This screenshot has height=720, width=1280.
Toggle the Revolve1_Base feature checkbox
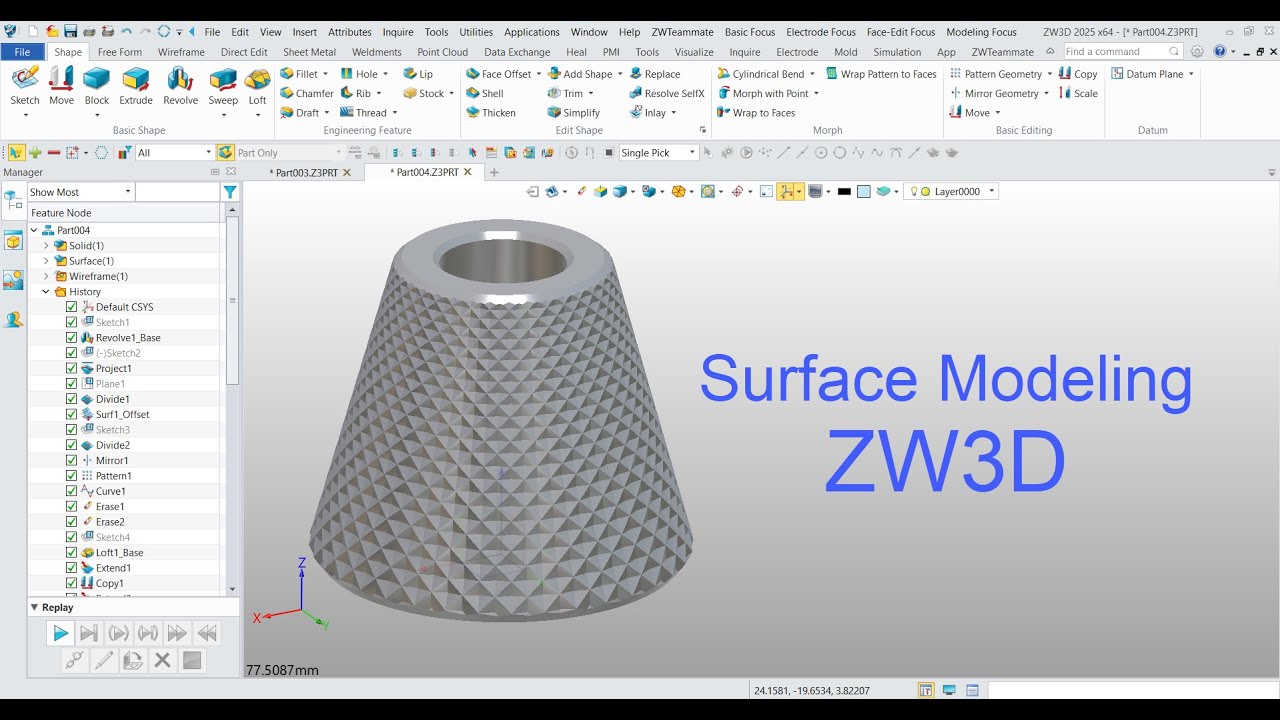[x=71, y=338]
